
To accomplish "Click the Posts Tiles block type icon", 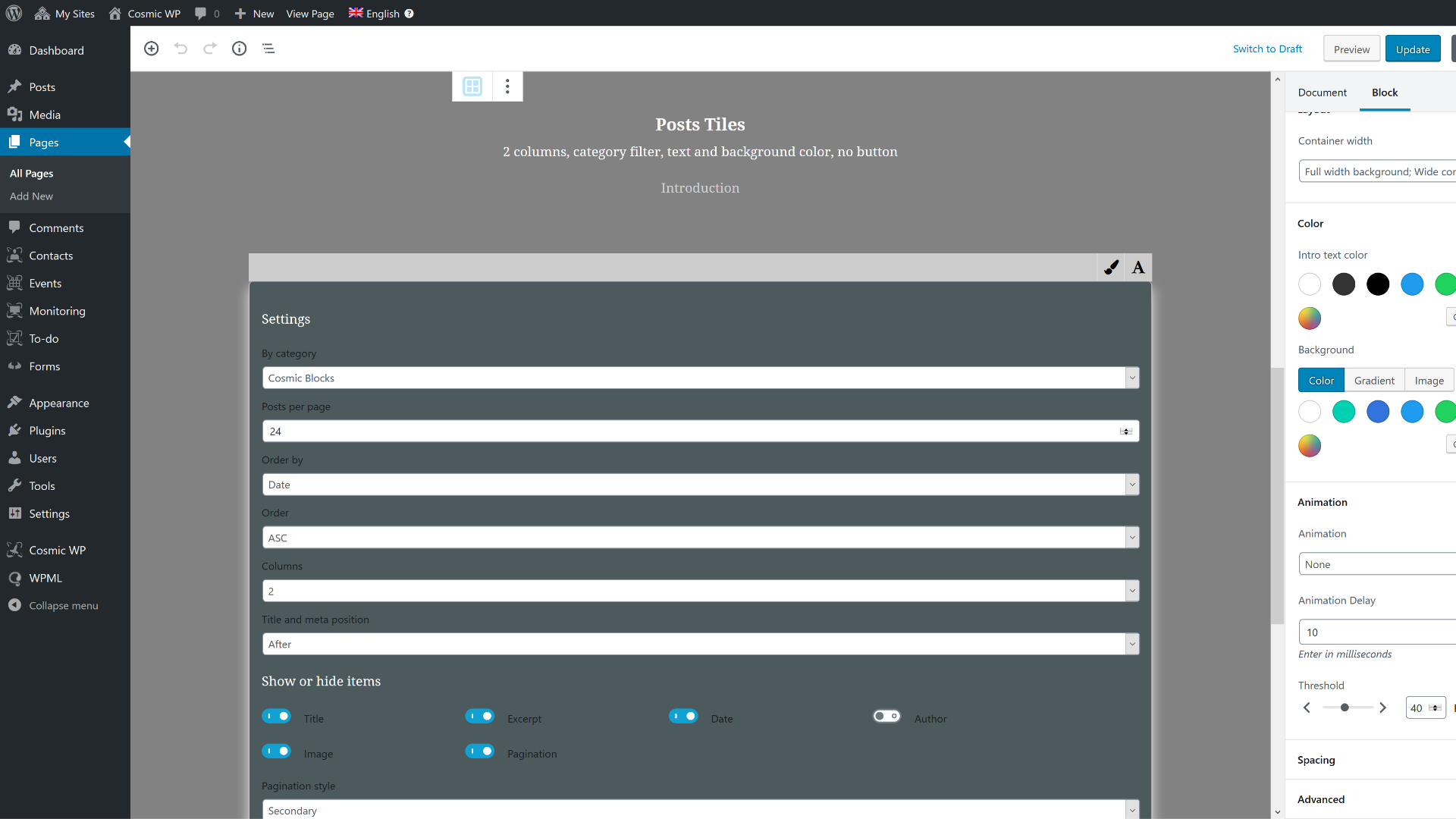I will [472, 86].
